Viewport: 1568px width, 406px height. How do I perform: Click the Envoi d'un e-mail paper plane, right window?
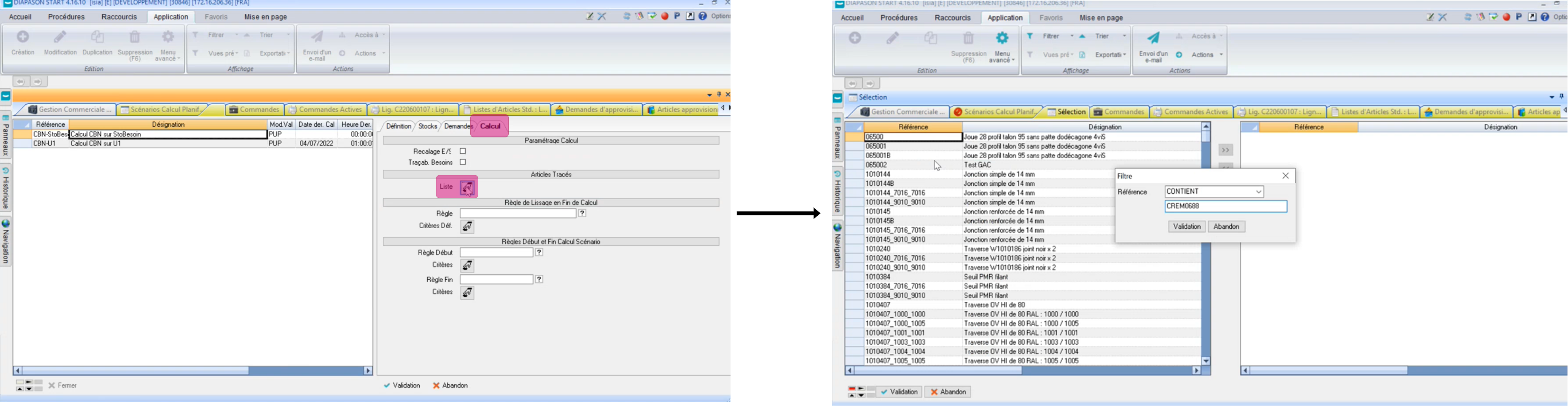click(x=1154, y=38)
